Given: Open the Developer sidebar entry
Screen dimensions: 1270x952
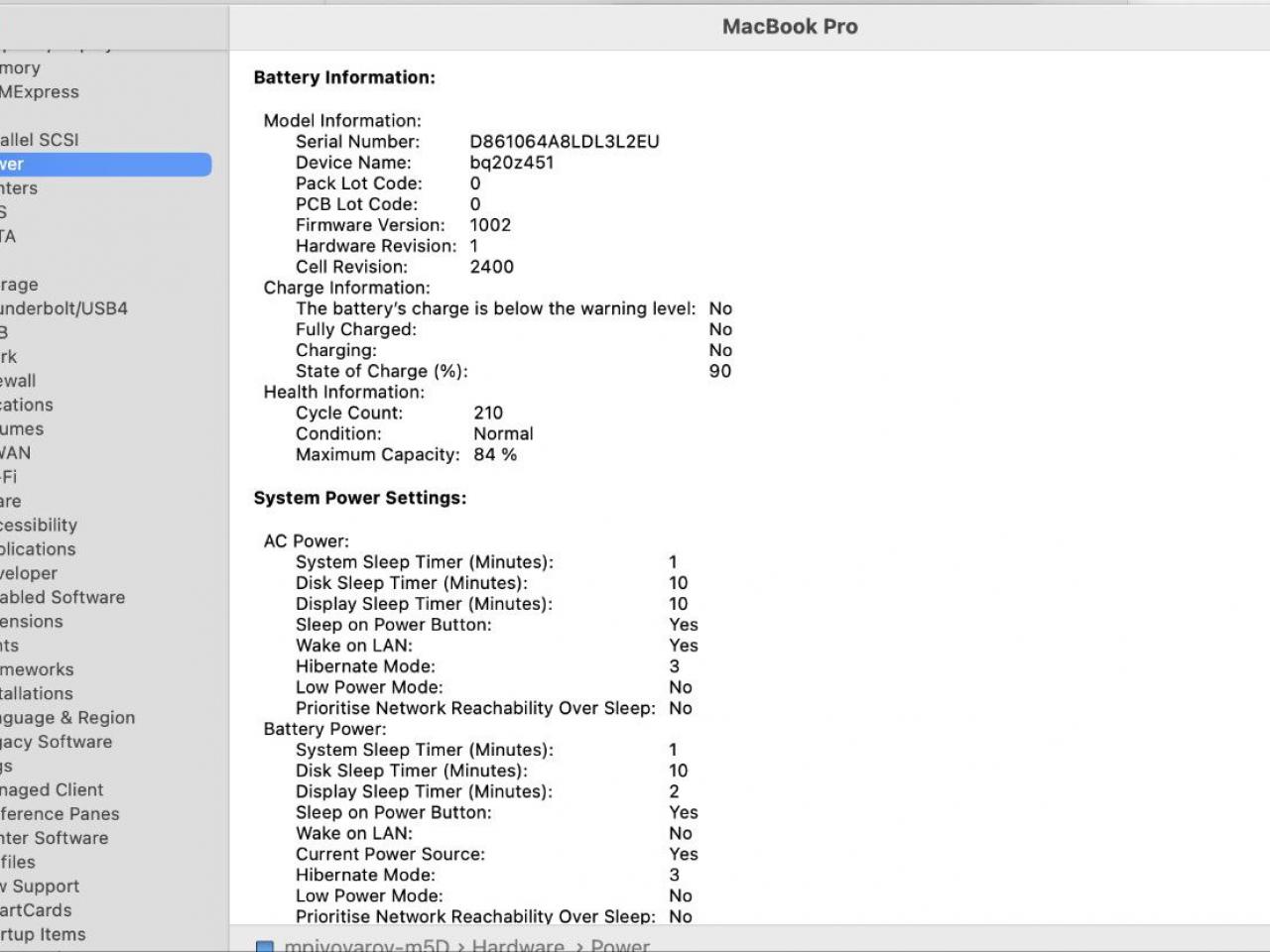Looking at the screenshot, I should (x=29, y=573).
